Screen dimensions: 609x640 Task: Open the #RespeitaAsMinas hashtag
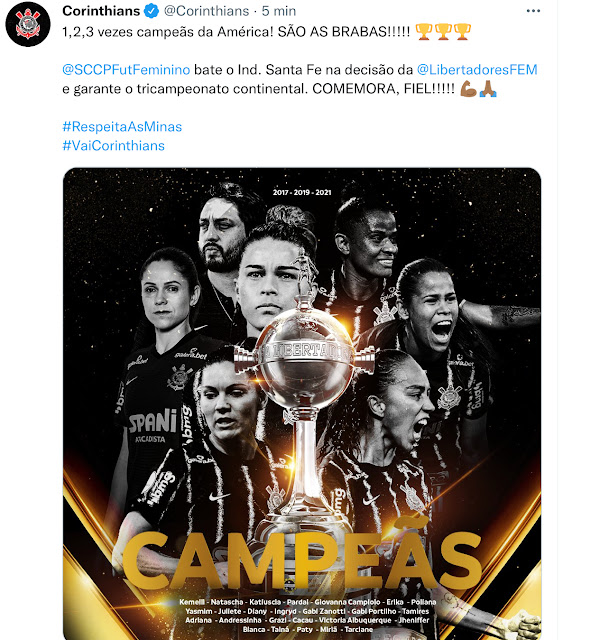pyautogui.click(x=122, y=127)
